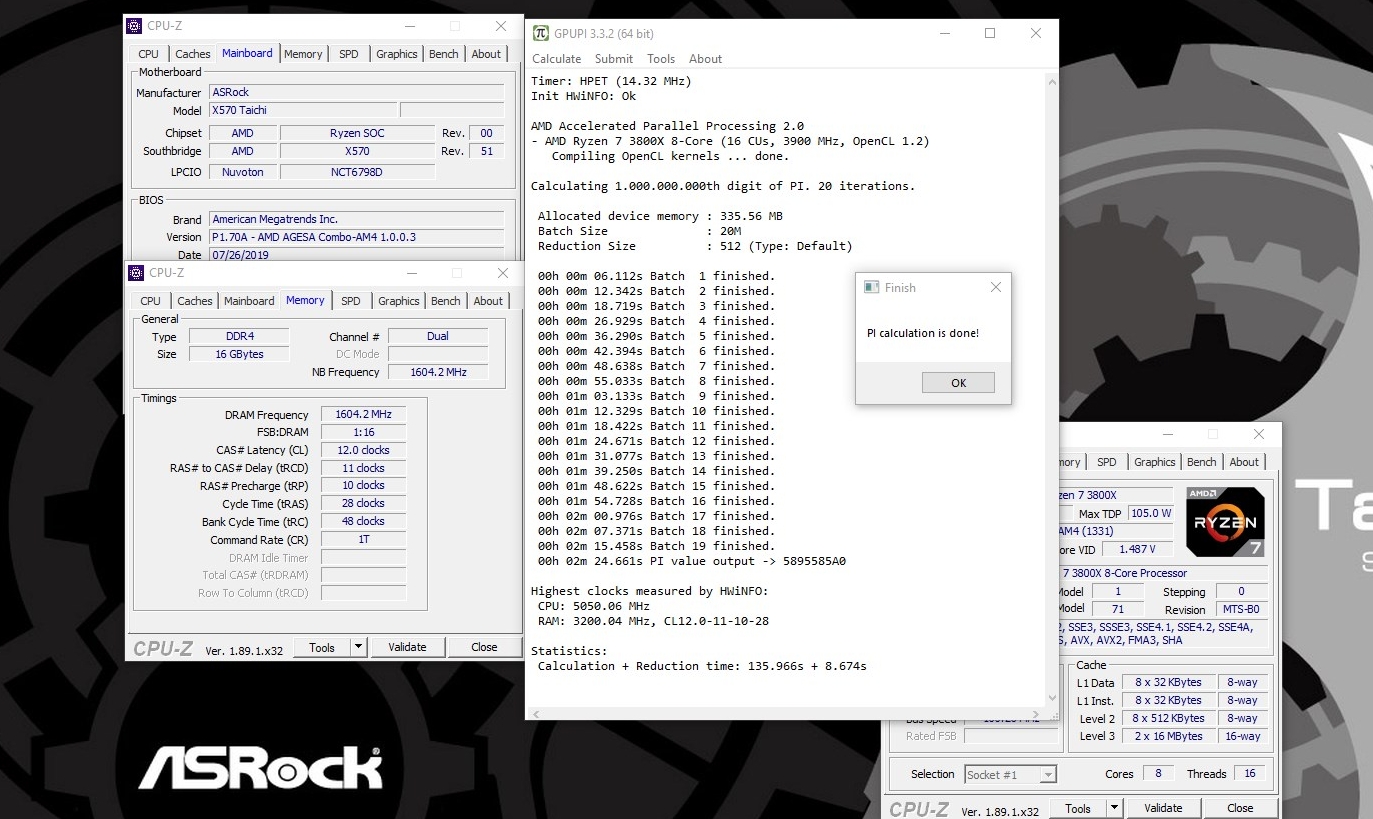Click CAS# Latency 12.0 clocks value
This screenshot has width=1373, height=819.
pos(363,450)
